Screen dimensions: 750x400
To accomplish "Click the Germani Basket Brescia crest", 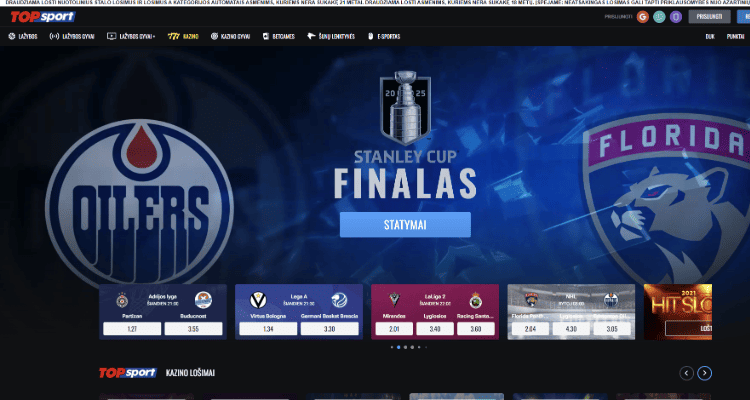I will click(x=339, y=300).
